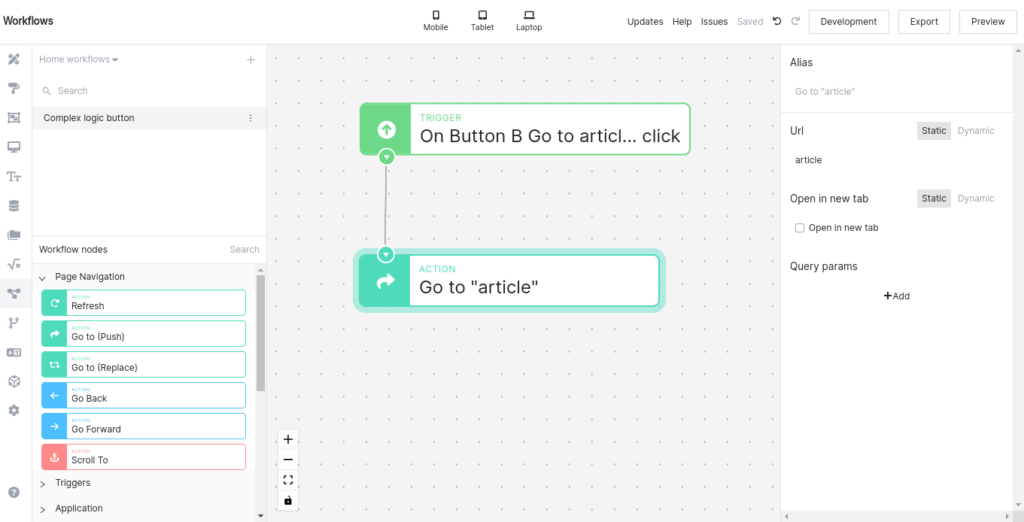Enable Open in new tab checkbox
1024x522 pixels.
799,228
